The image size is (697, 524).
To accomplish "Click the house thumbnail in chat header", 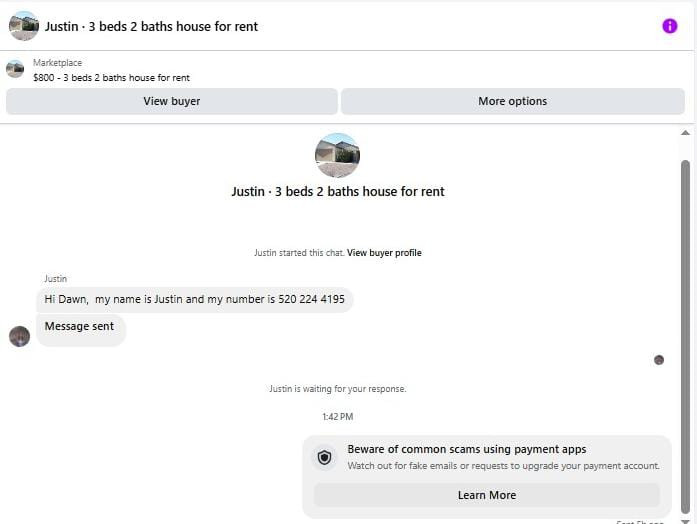I will point(24,26).
